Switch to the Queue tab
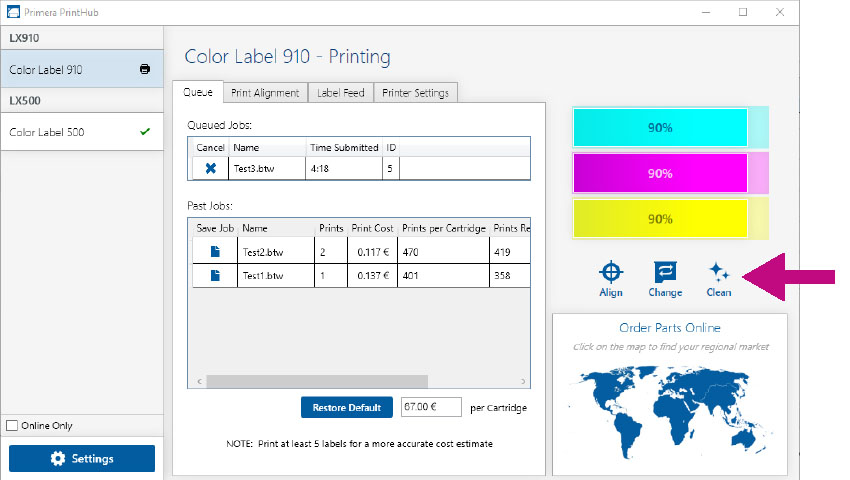The height and width of the screenshot is (480, 850). tap(198, 92)
